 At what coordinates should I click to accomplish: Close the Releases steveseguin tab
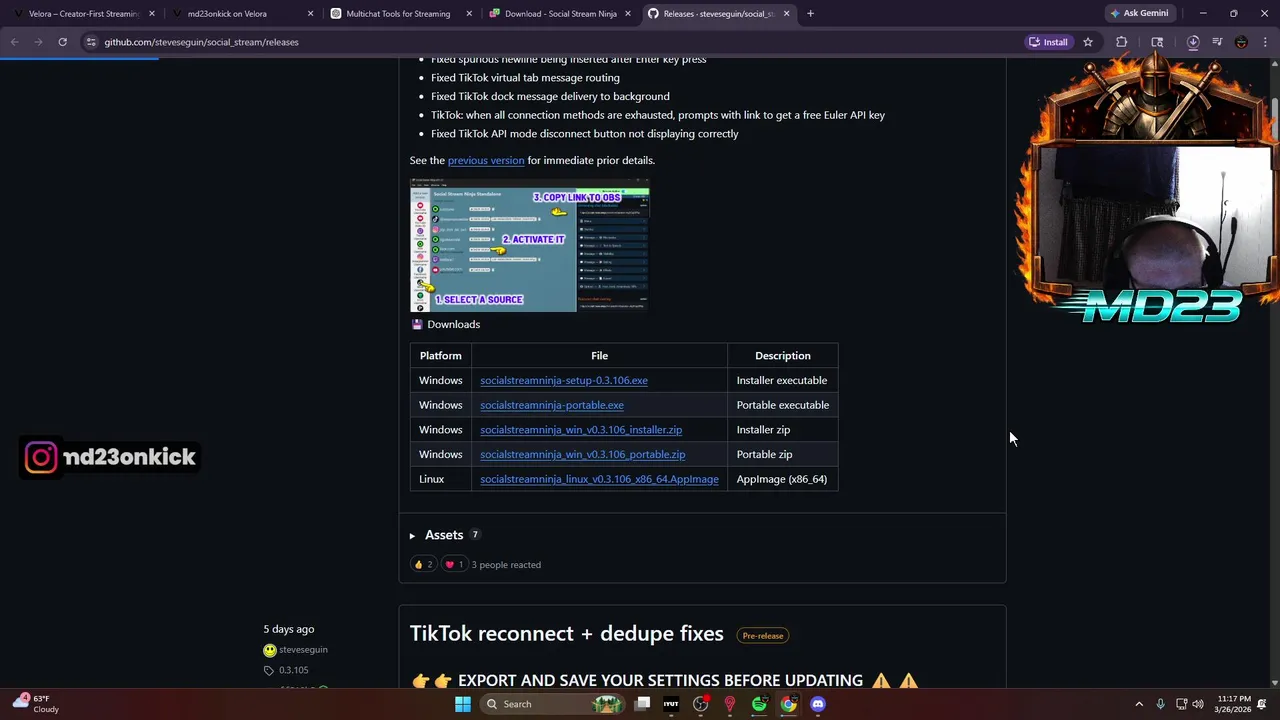click(x=787, y=14)
